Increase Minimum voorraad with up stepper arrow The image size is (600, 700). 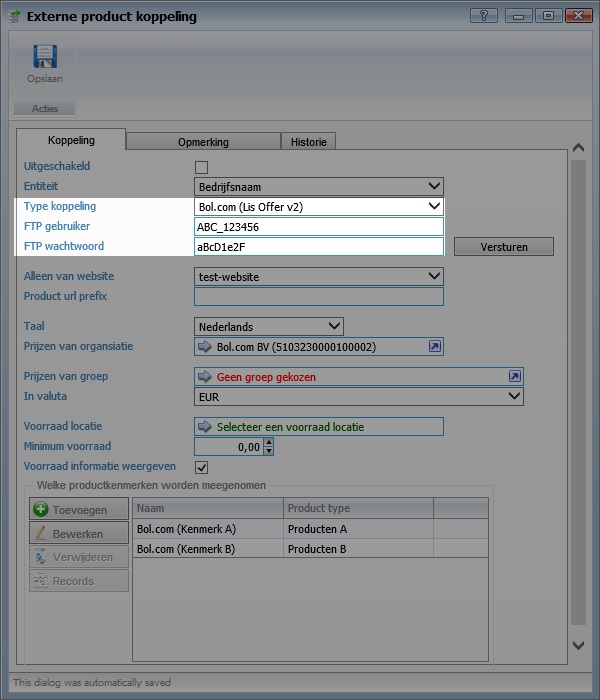click(268, 443)
